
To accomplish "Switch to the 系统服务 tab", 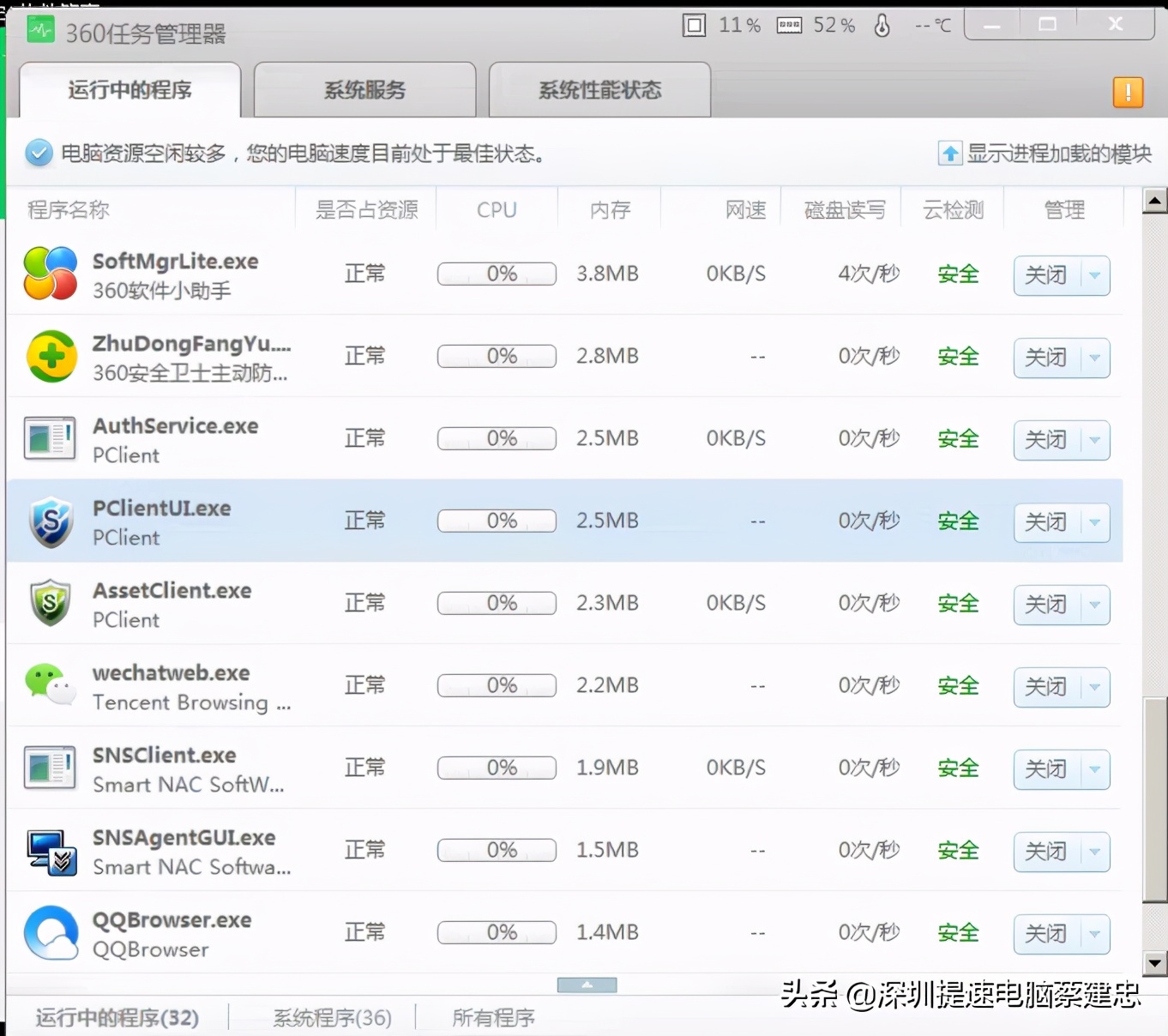I will click(364, 89).
